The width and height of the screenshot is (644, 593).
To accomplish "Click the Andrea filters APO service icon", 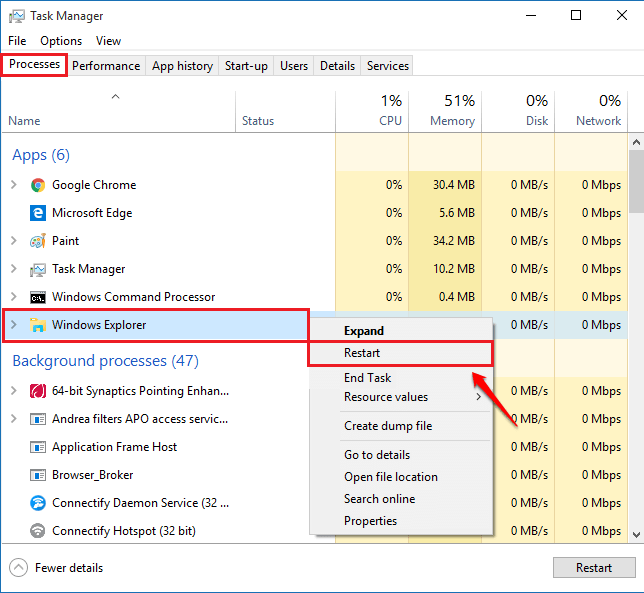I will click(38, 419).
